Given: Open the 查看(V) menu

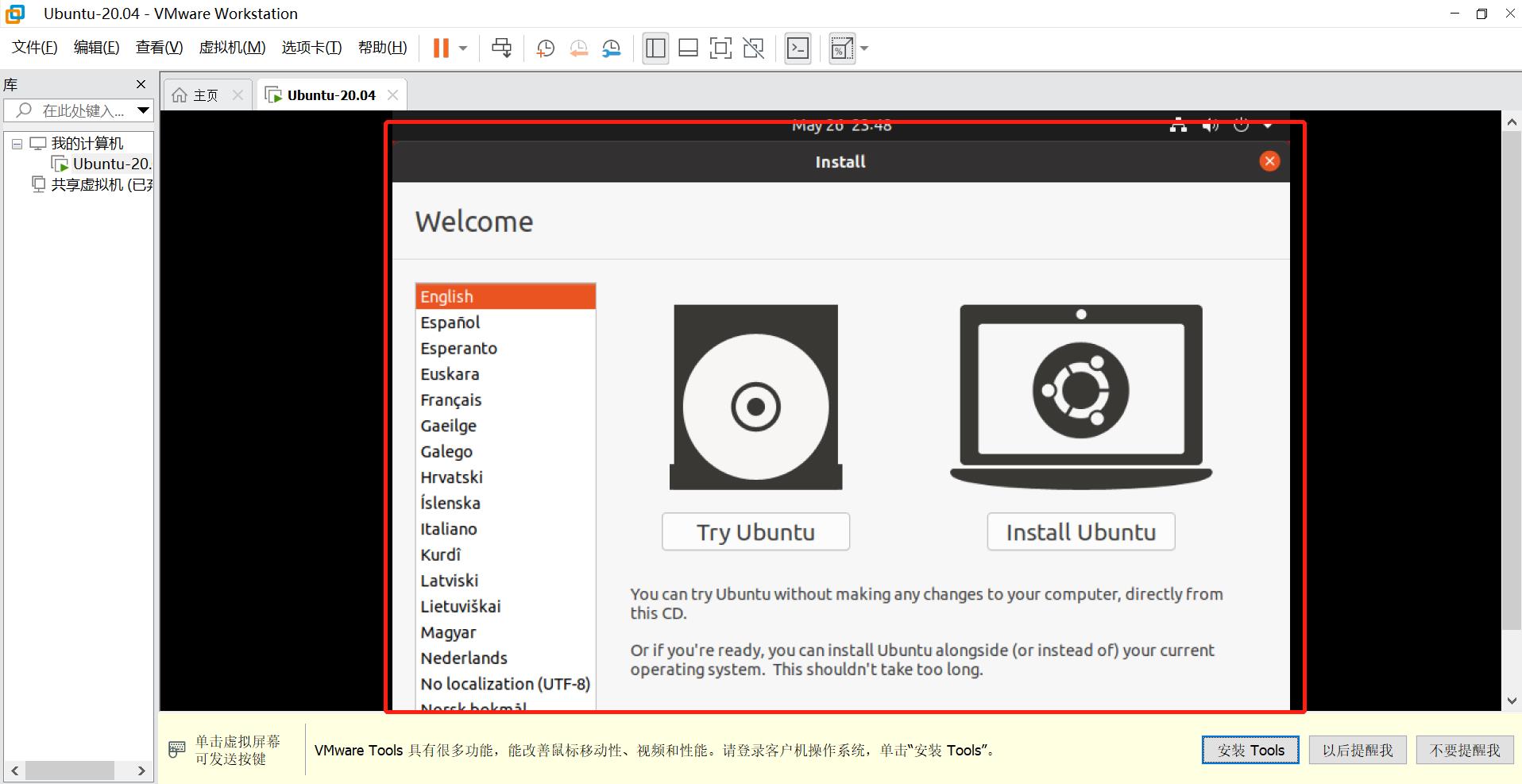Looking at the screenshot, I should [x=159, y=48].
